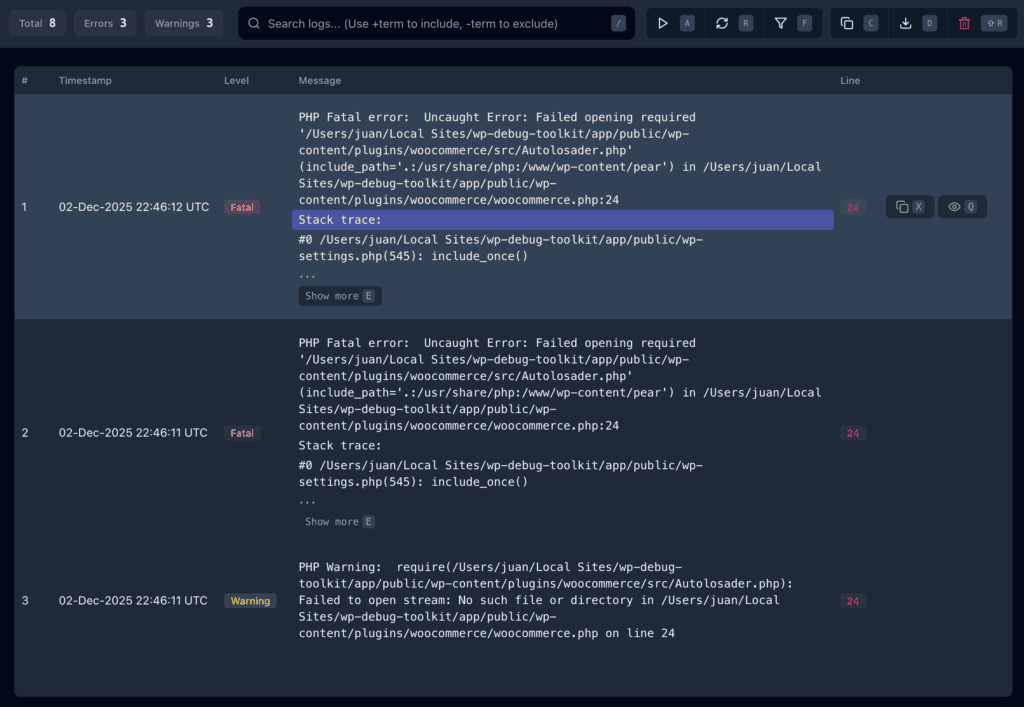
Task: Click the red trash delete icon
Action: tap(964, 23)
